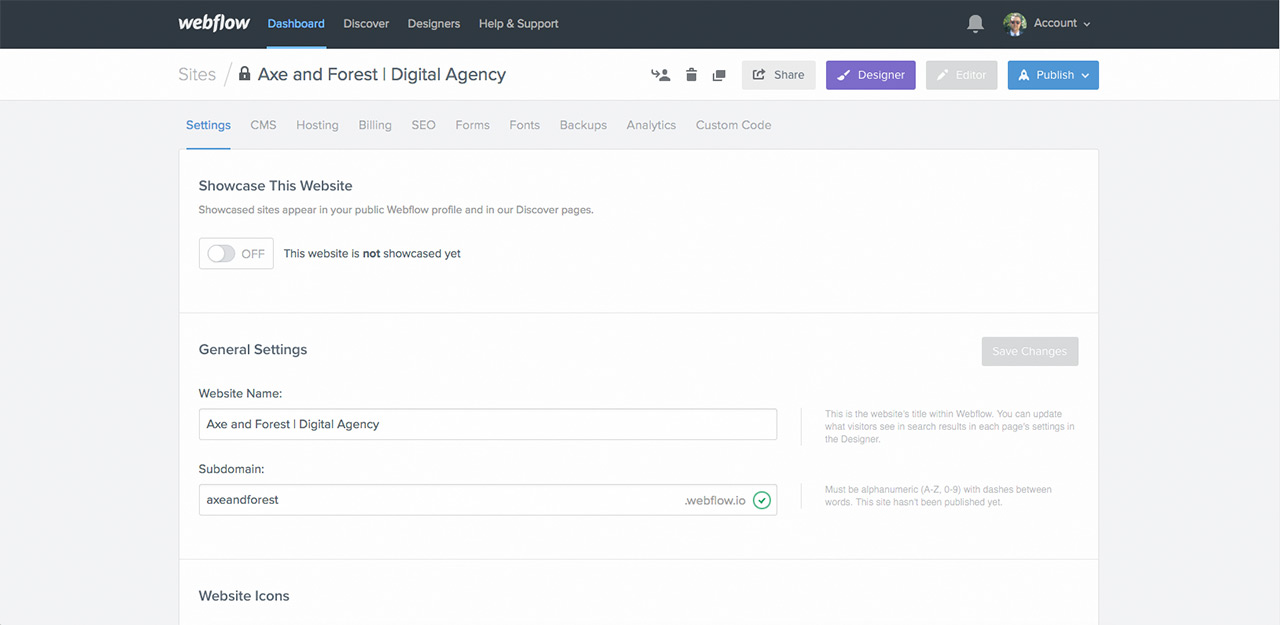Click the 'Website Icons' heading

click(x=244, y=595)
